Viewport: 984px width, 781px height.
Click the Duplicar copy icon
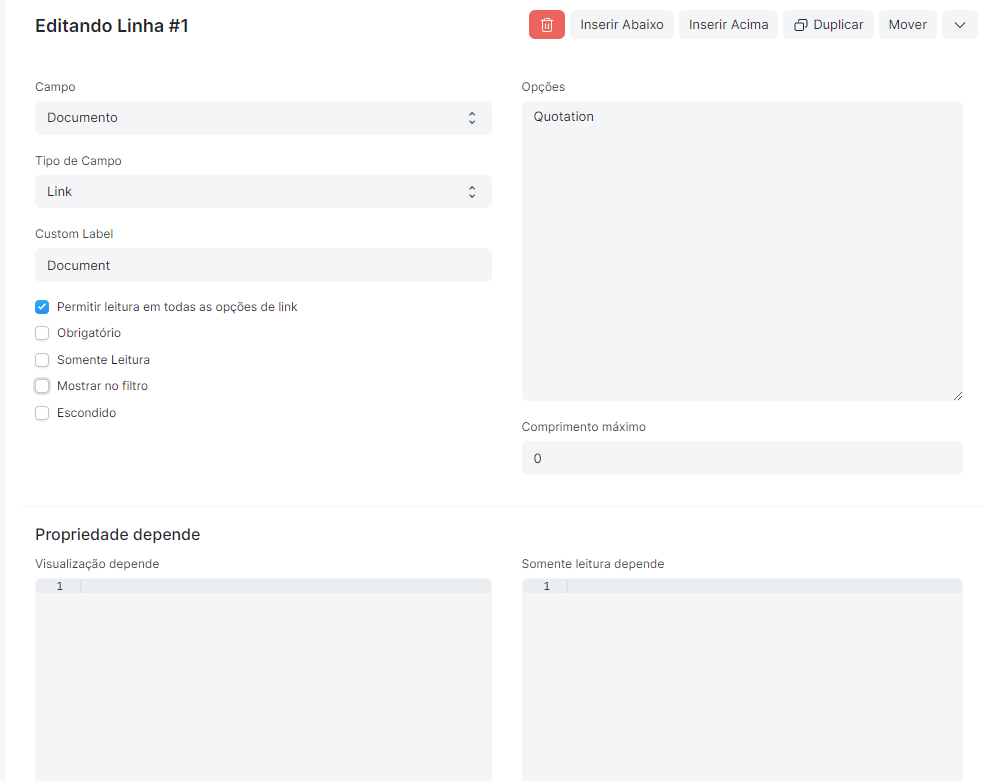[800, 25]
